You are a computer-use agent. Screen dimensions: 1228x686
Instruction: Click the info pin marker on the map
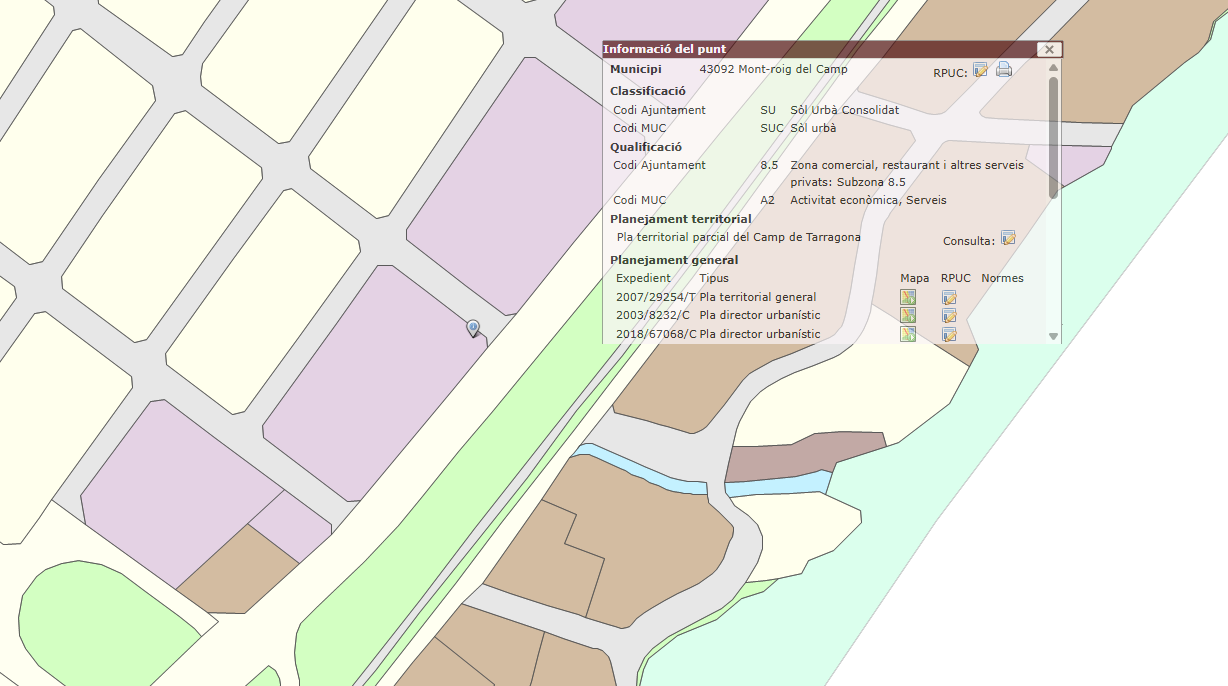(x=473, y=327)
